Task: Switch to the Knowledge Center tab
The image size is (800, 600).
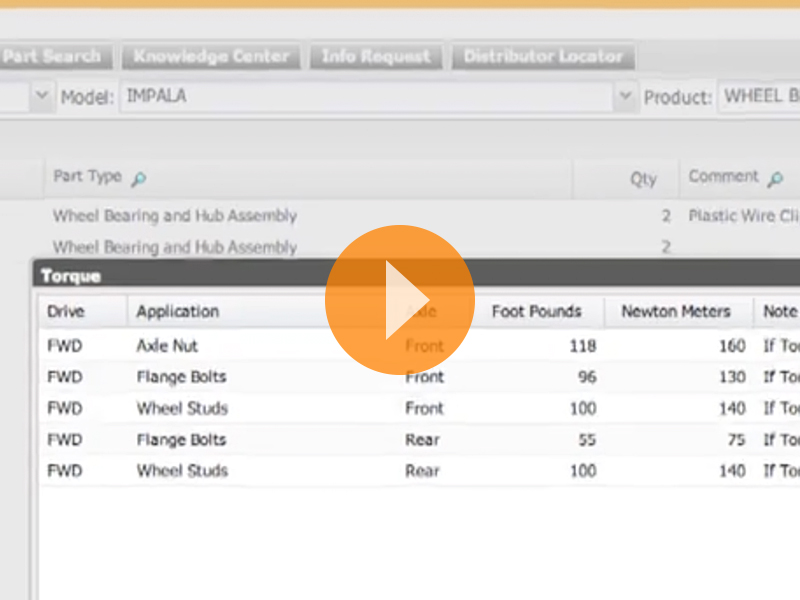Action: pos(211,57)
